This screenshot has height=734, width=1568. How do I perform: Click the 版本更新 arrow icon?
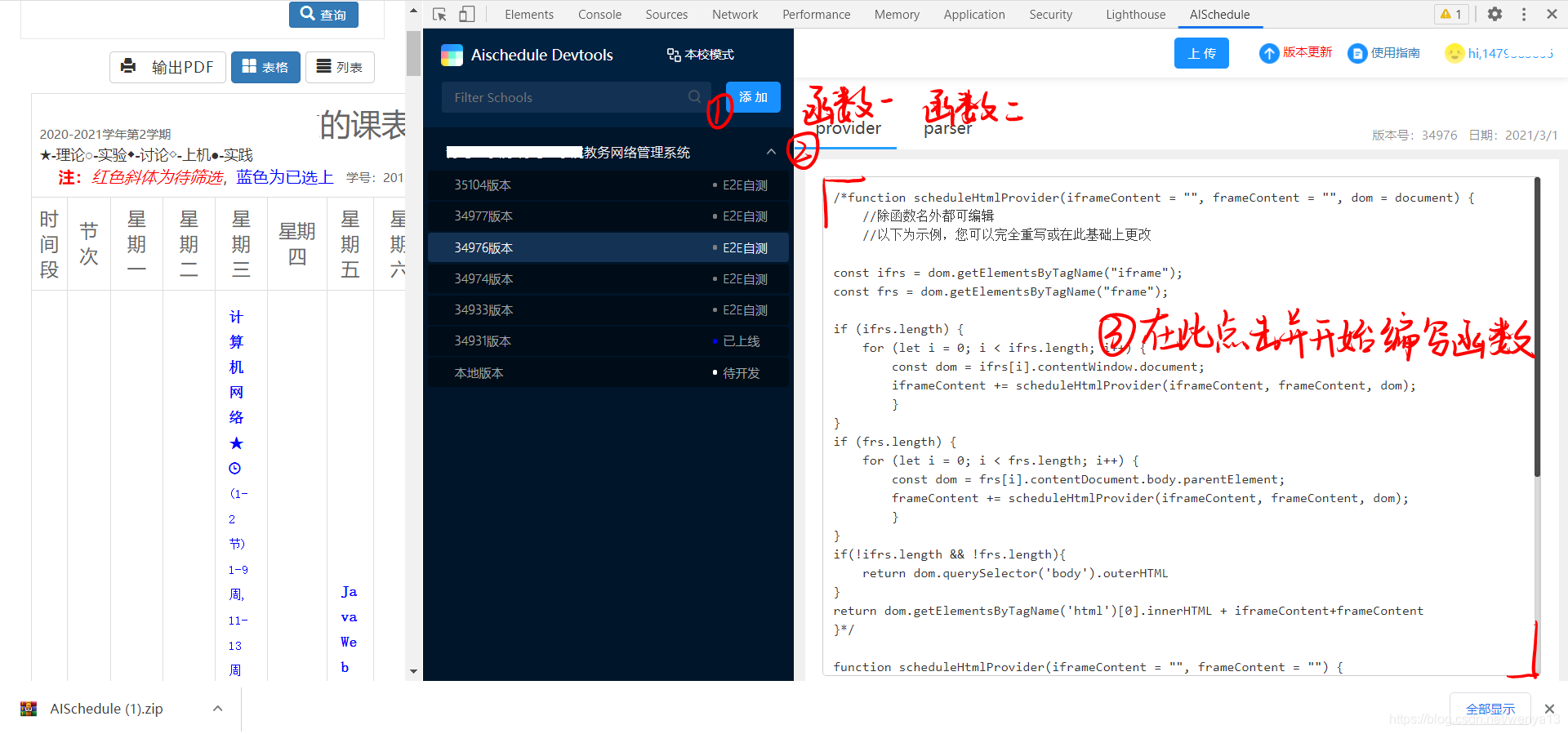click(x=1269, y=53)
